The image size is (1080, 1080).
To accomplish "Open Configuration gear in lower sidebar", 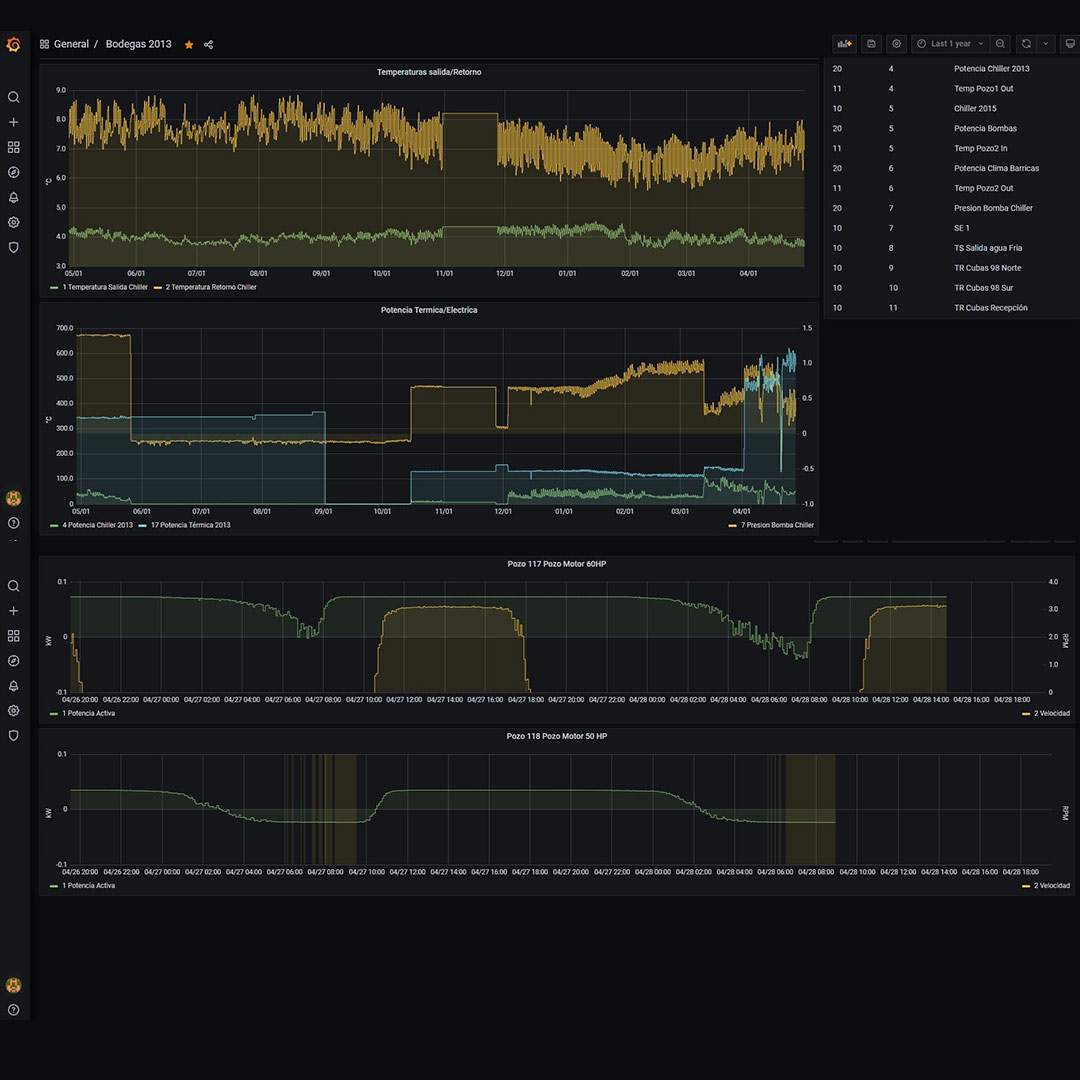I will [x=13, y=711].
